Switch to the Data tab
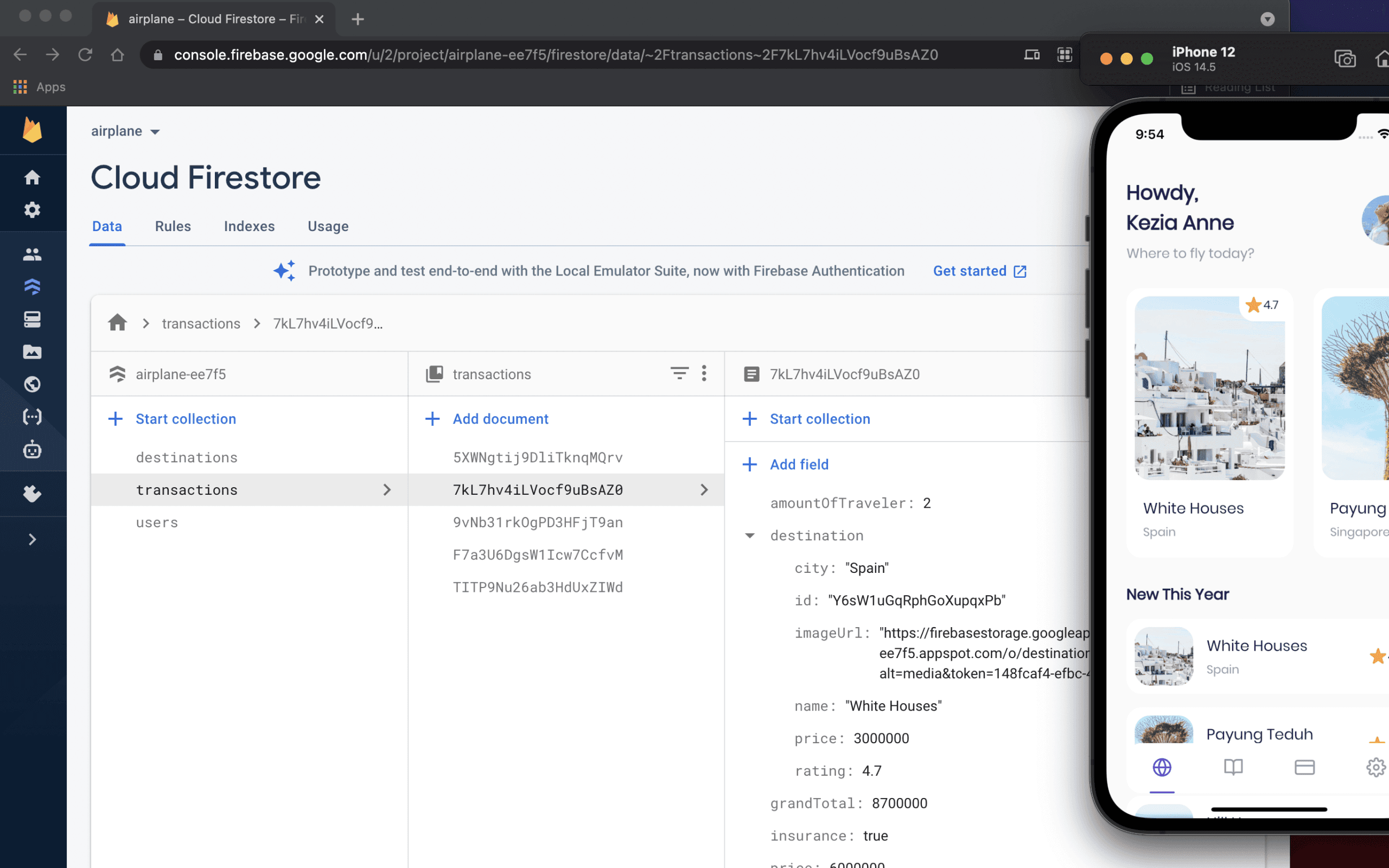The width and height of the screenshot is (1389, 868). (107, 226)
